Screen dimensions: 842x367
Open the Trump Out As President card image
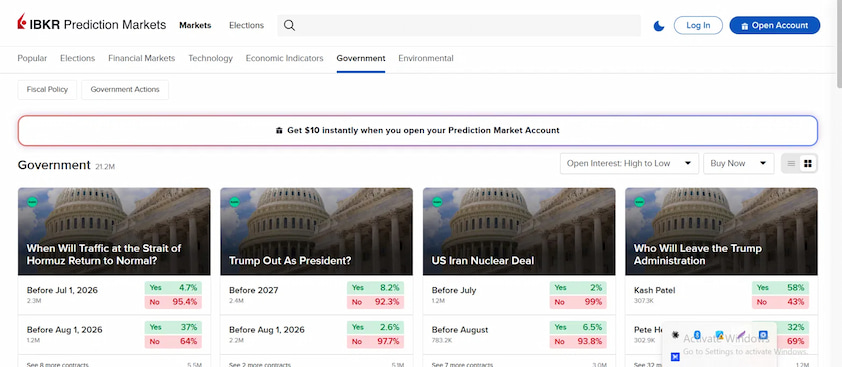pos(316,232)
